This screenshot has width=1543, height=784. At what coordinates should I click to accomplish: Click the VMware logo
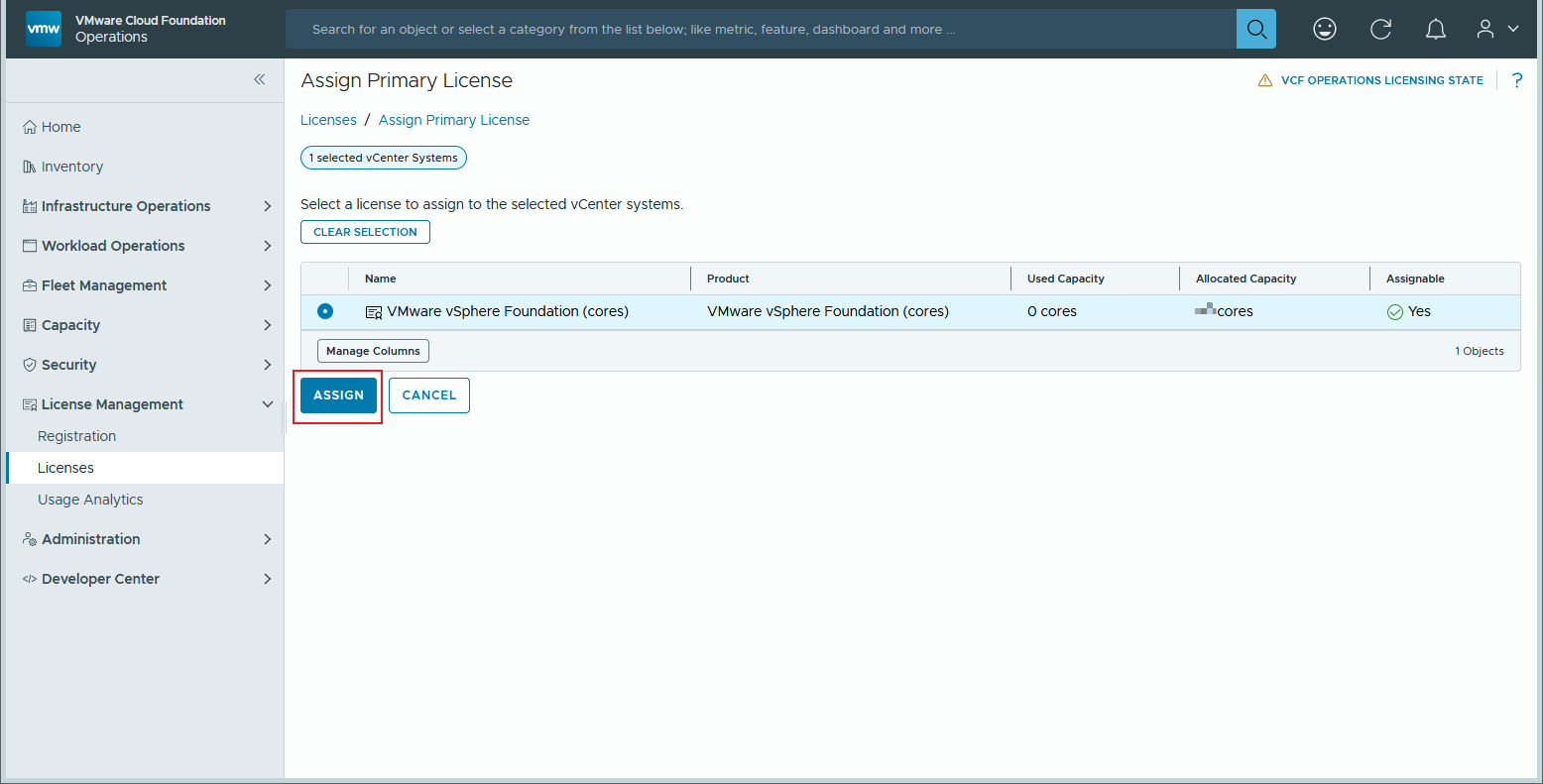tap(44, 29)
